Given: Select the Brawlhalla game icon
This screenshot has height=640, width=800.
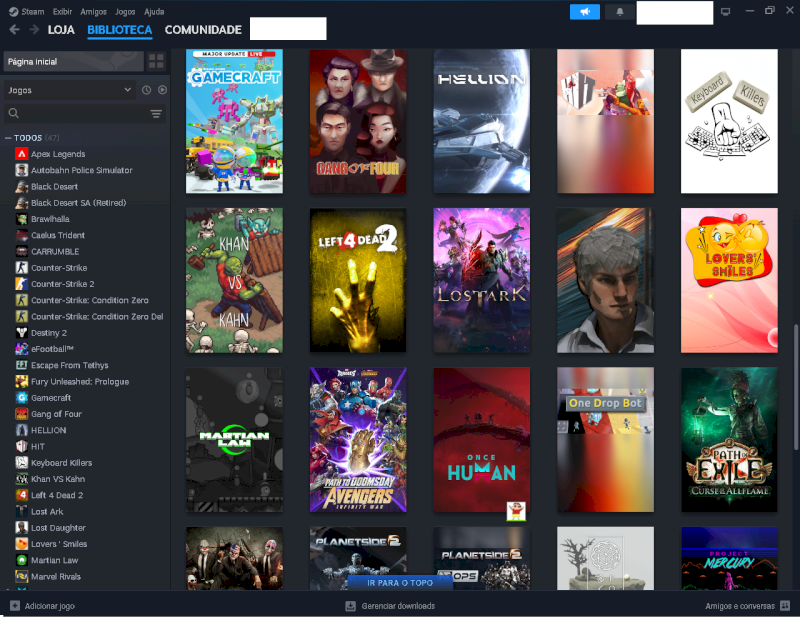Looking at the screenshot, I should (21, 219).
